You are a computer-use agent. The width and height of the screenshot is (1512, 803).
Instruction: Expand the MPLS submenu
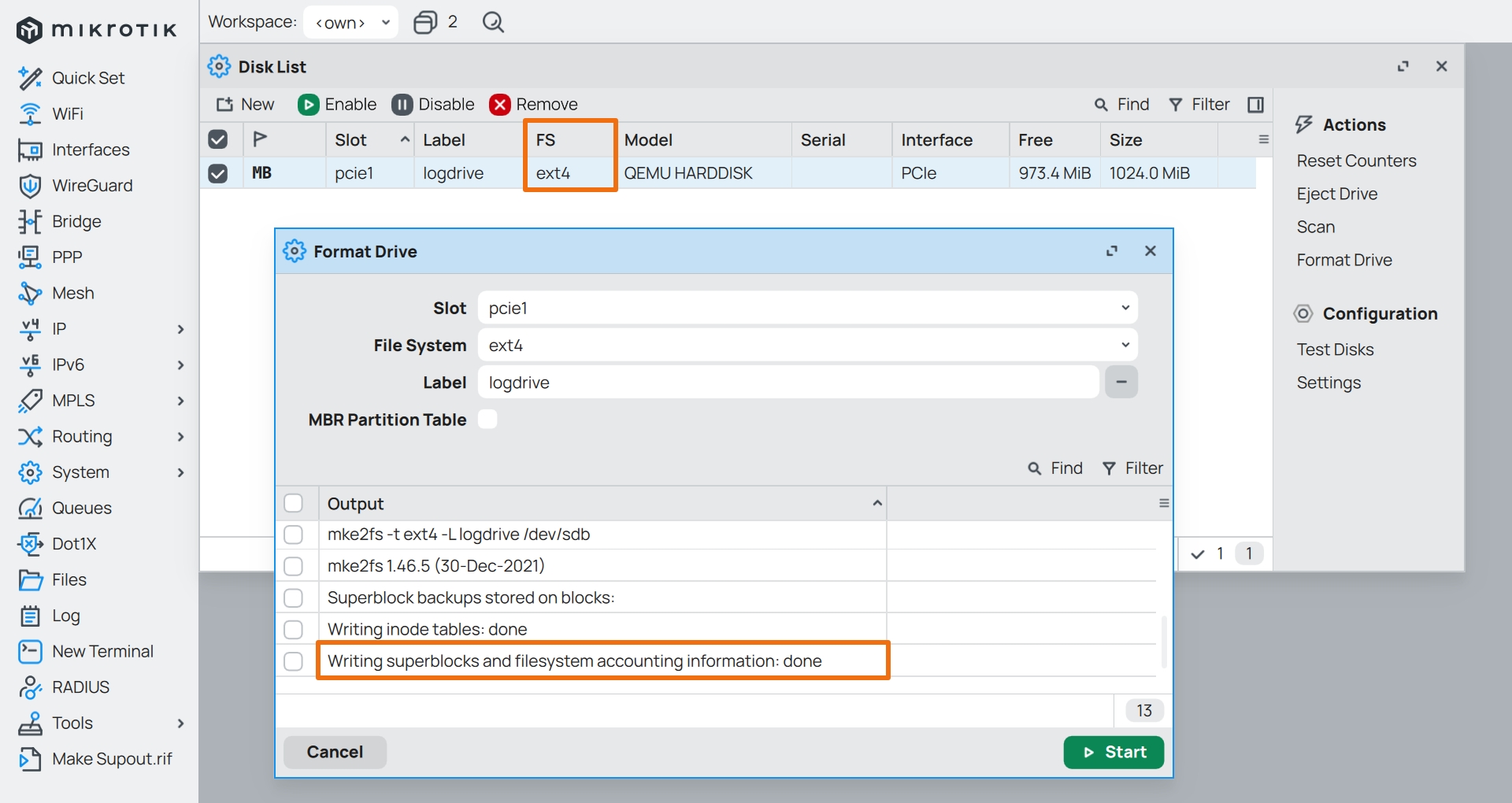(x=180, y=401)
